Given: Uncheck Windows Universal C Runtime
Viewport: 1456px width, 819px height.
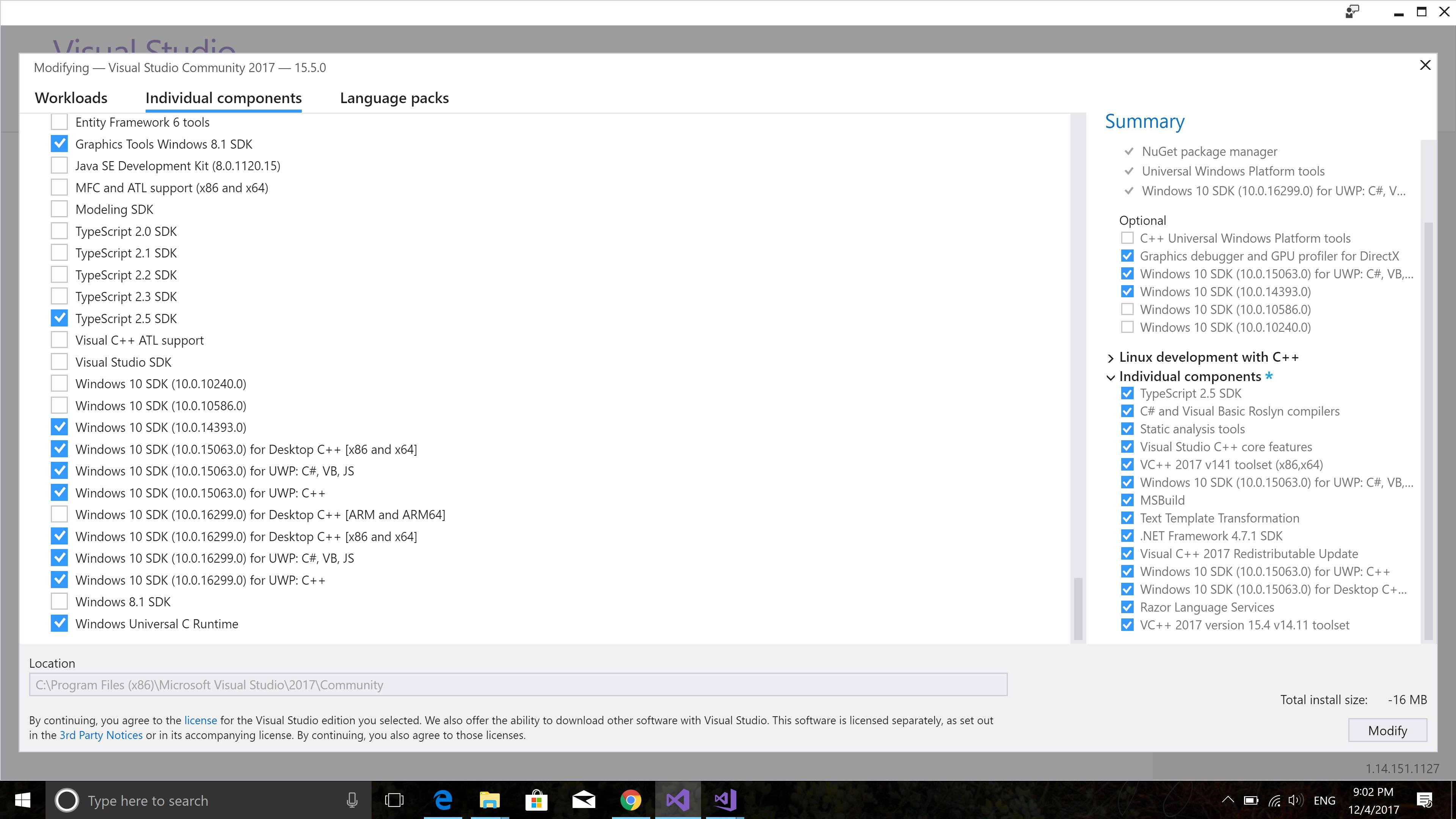Looking at the screenshot, I should tap(60, 623).
